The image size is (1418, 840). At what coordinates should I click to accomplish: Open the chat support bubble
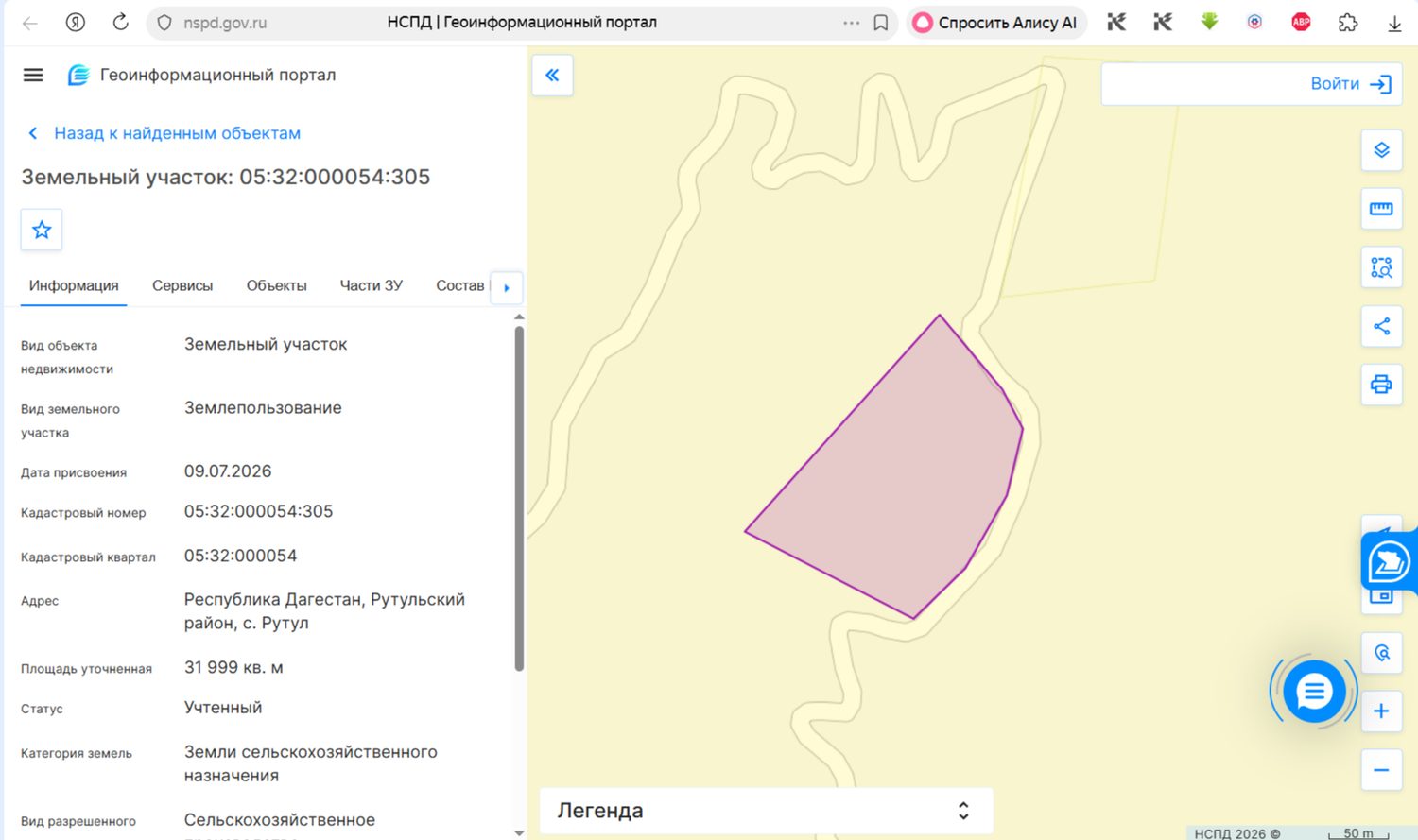[1313, 692]
